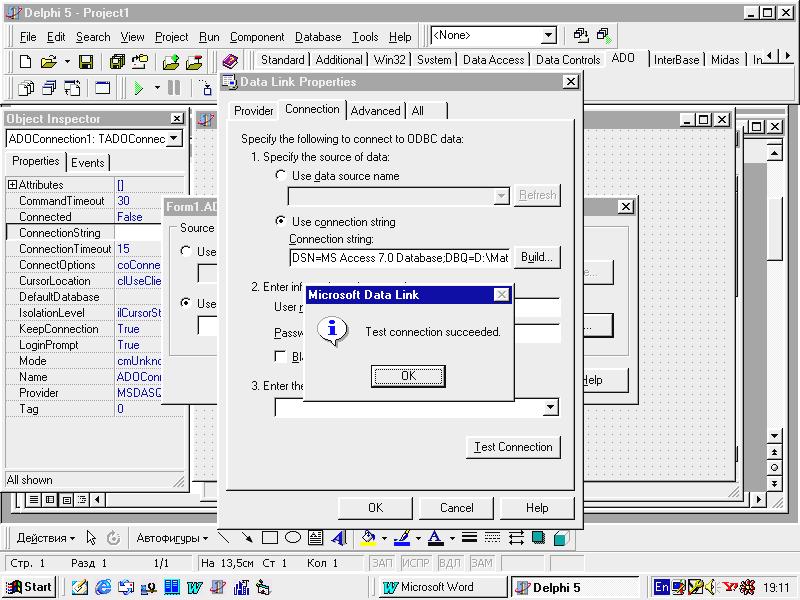Select the Data Access palette tab
This screenshot has height=600, width=800.
[x=493, y=60]
